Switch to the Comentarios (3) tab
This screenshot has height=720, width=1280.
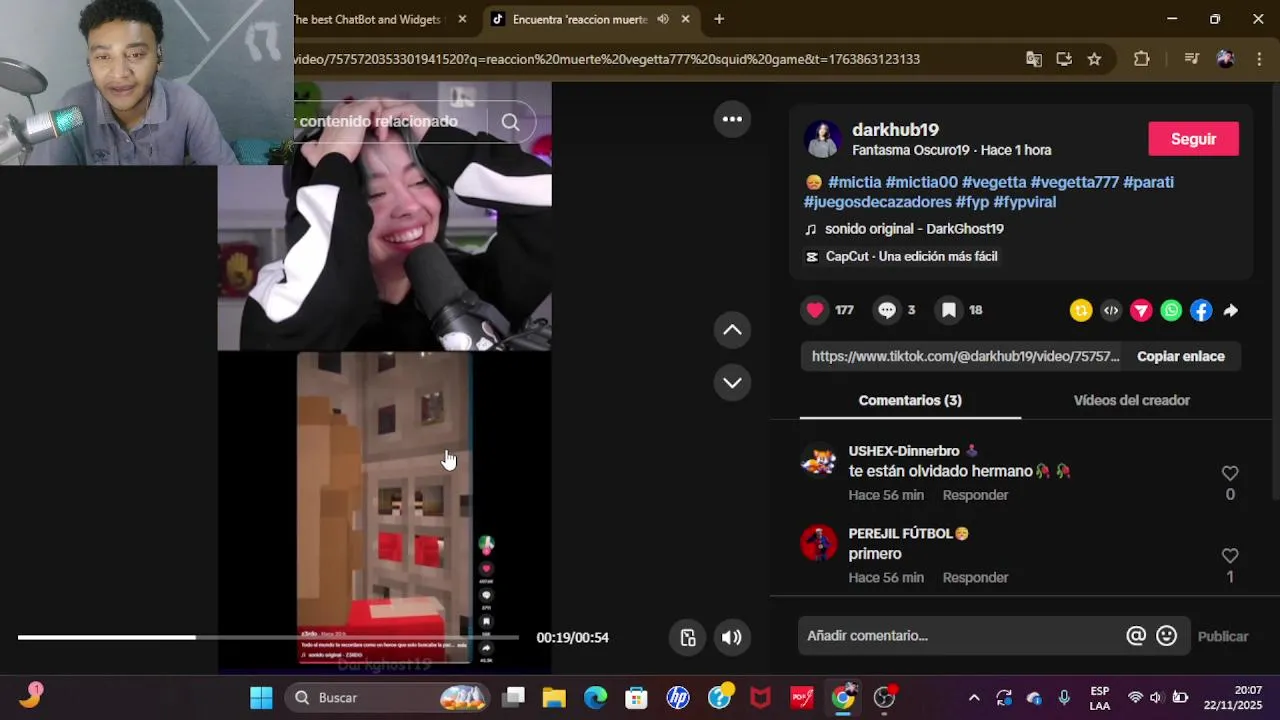pyautogui.click(x=910, y=400)
